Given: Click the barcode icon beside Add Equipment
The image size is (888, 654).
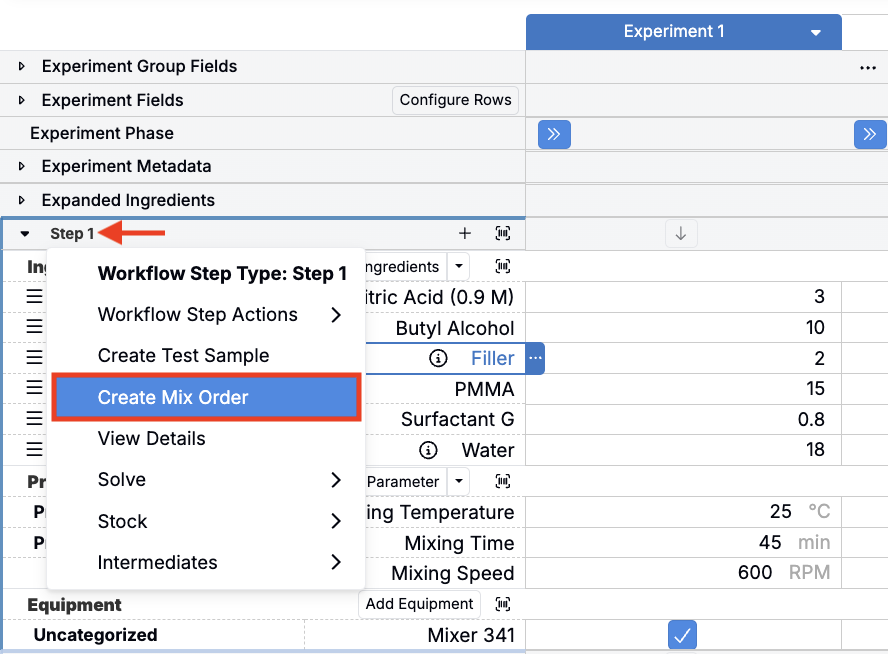Looking at the screenshot, I should coord(503,604).
